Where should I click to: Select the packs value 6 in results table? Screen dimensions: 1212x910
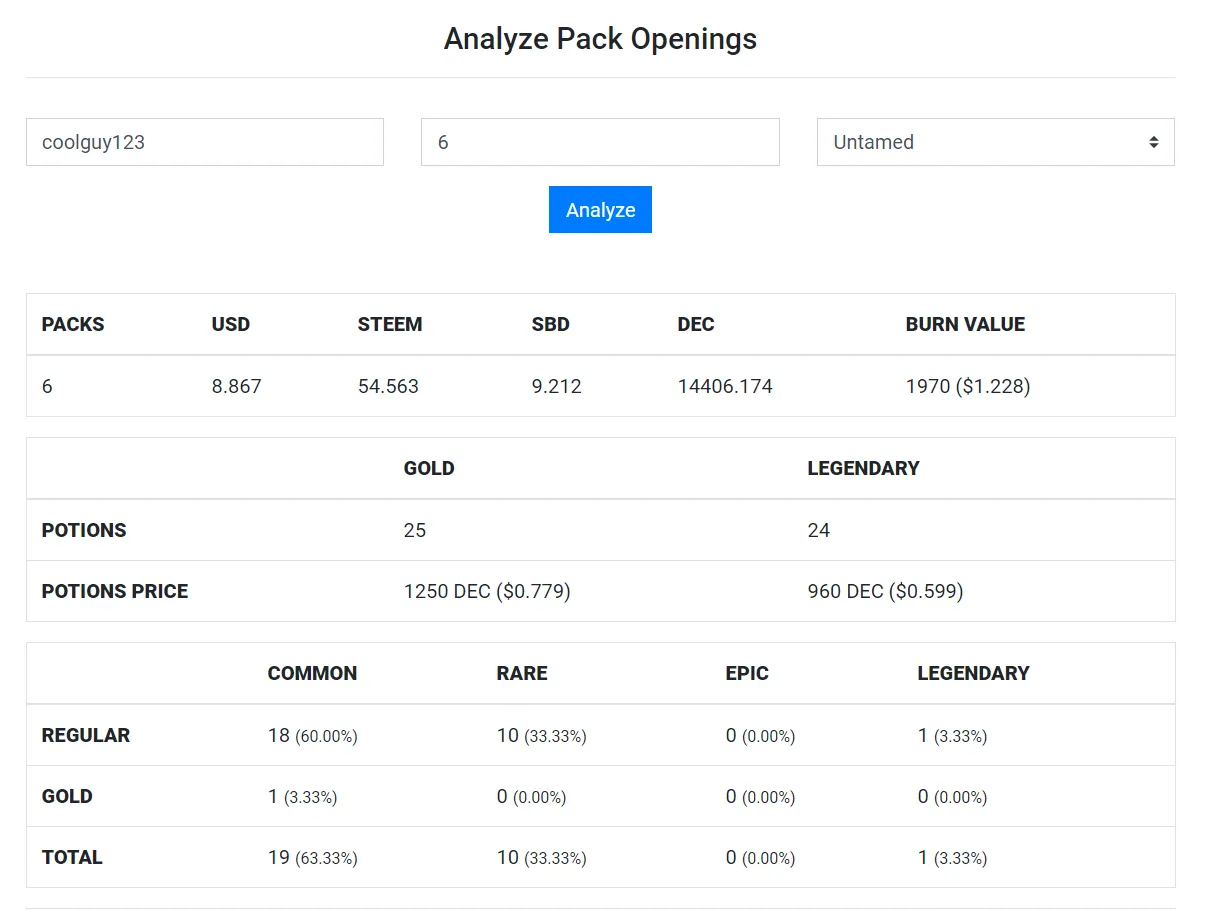click(x=47, y=386)
